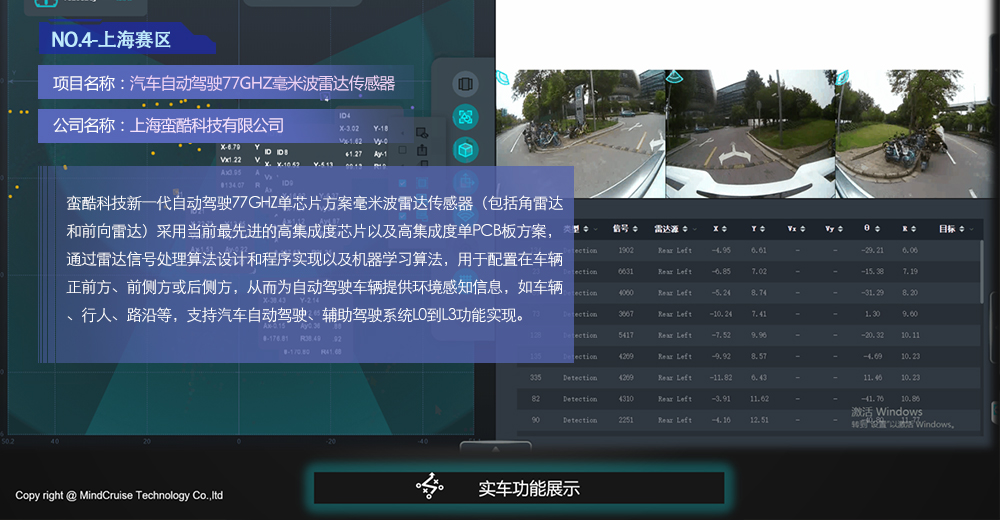The image size is (1000, 520).
Task: Select the table row with signal 1902
Action: [749, 250]
